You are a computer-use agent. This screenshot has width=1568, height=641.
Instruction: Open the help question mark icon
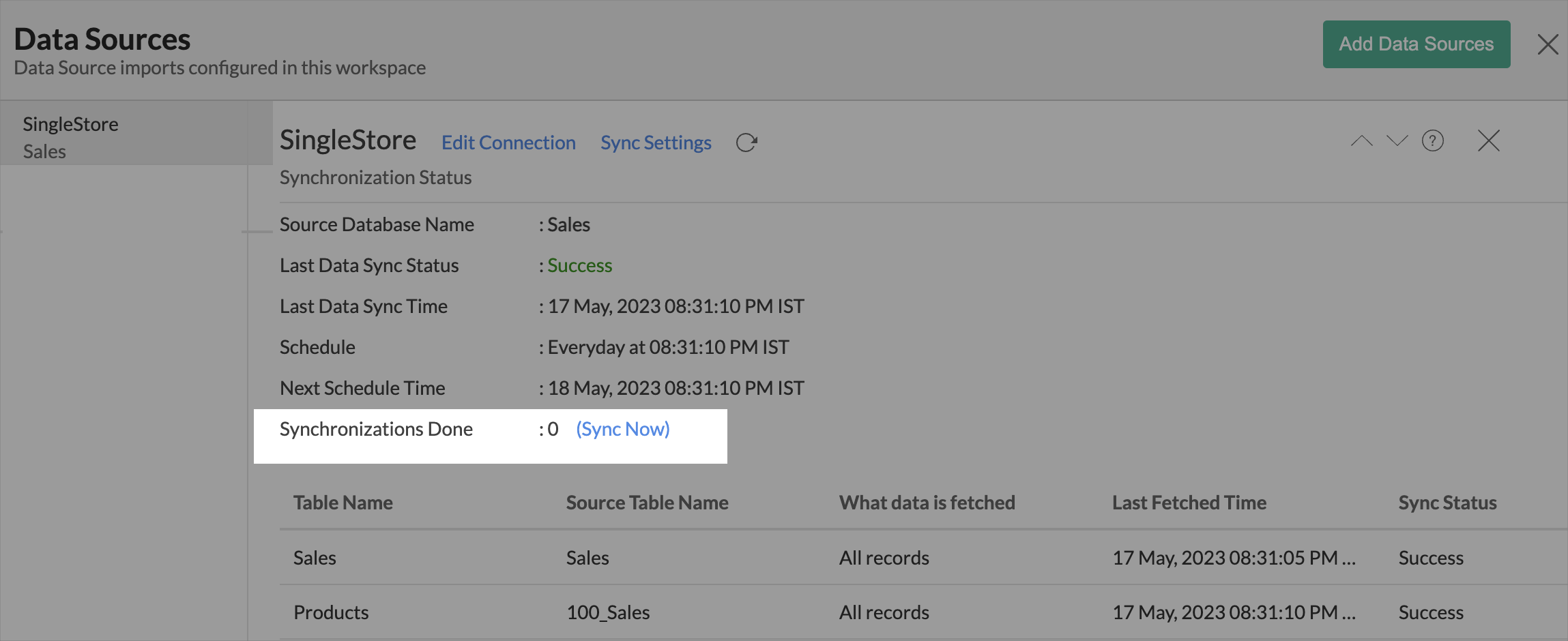[1432, 141]
